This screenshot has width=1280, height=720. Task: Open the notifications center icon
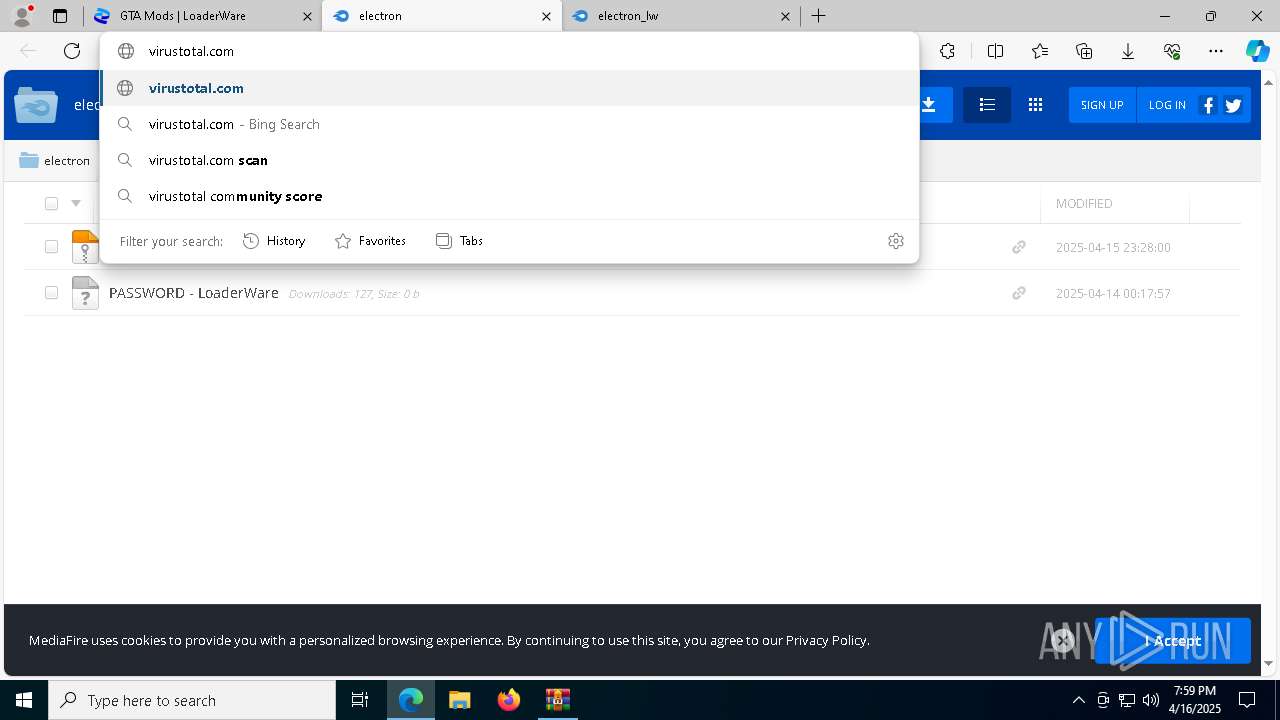click(1247, 700)
